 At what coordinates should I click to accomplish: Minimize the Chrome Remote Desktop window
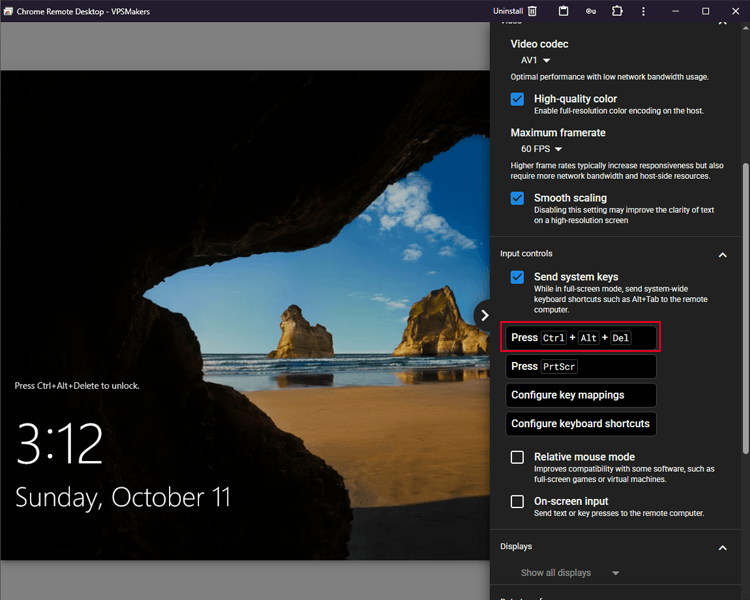(675, 11)
